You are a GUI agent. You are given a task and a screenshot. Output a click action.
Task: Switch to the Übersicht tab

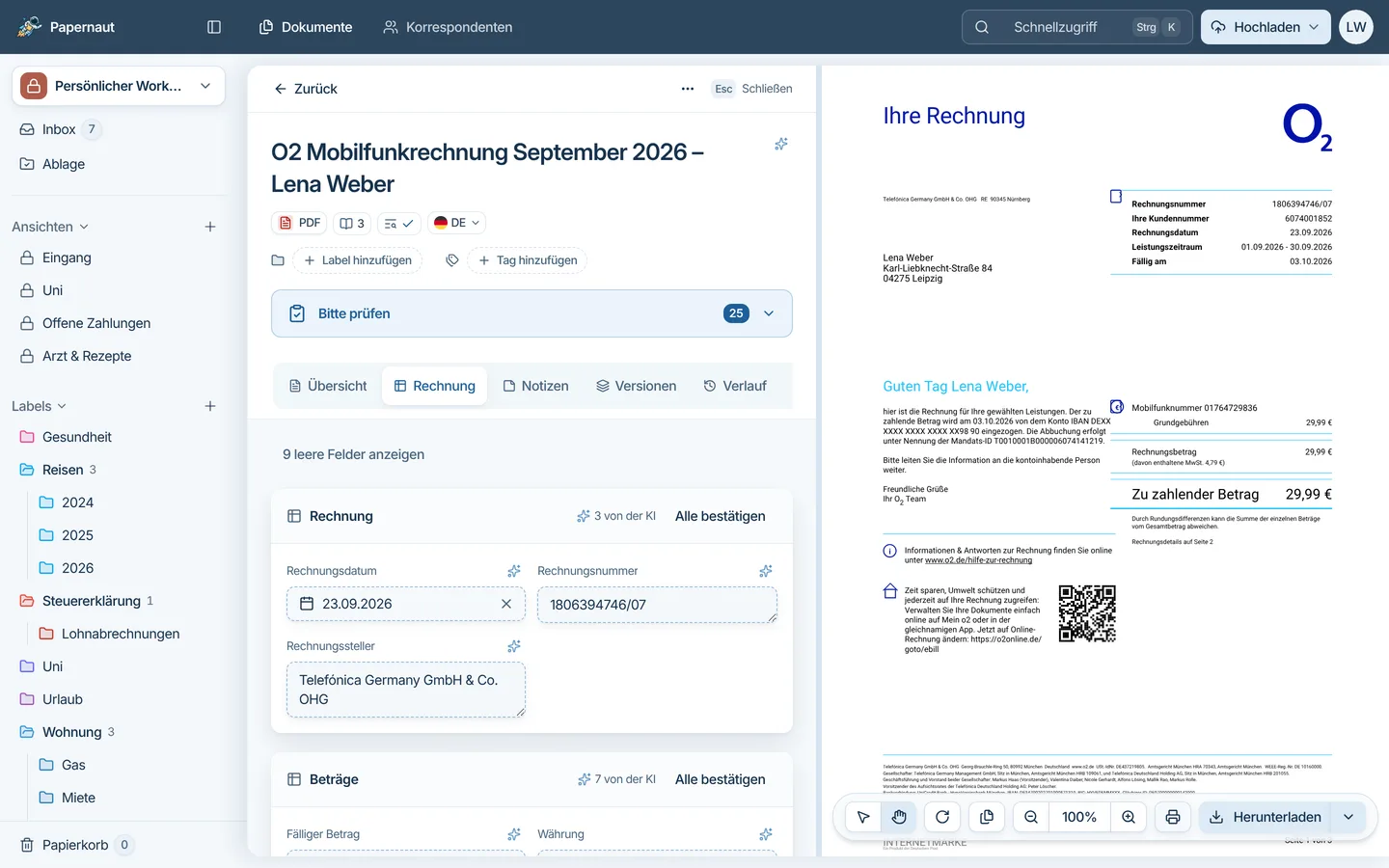point(328,386)
